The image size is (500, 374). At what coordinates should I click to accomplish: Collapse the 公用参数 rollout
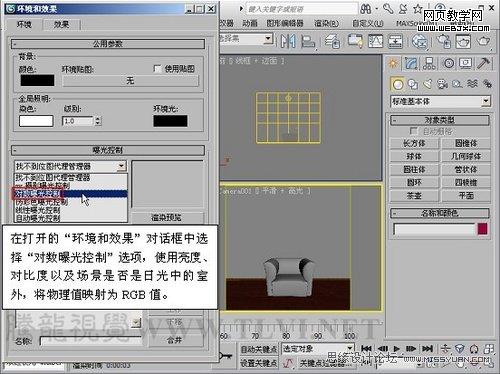tap(108, 44)
